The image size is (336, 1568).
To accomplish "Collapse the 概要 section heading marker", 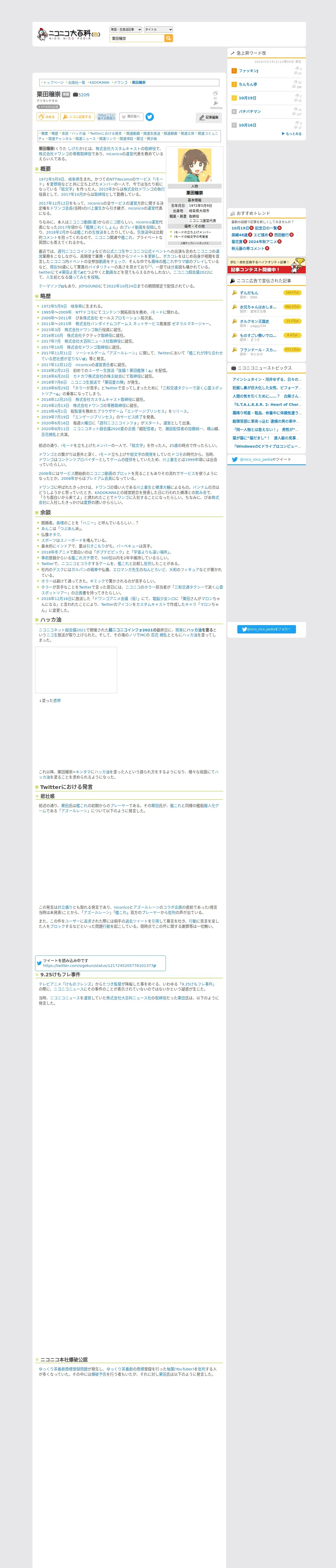I will [37, 169].
